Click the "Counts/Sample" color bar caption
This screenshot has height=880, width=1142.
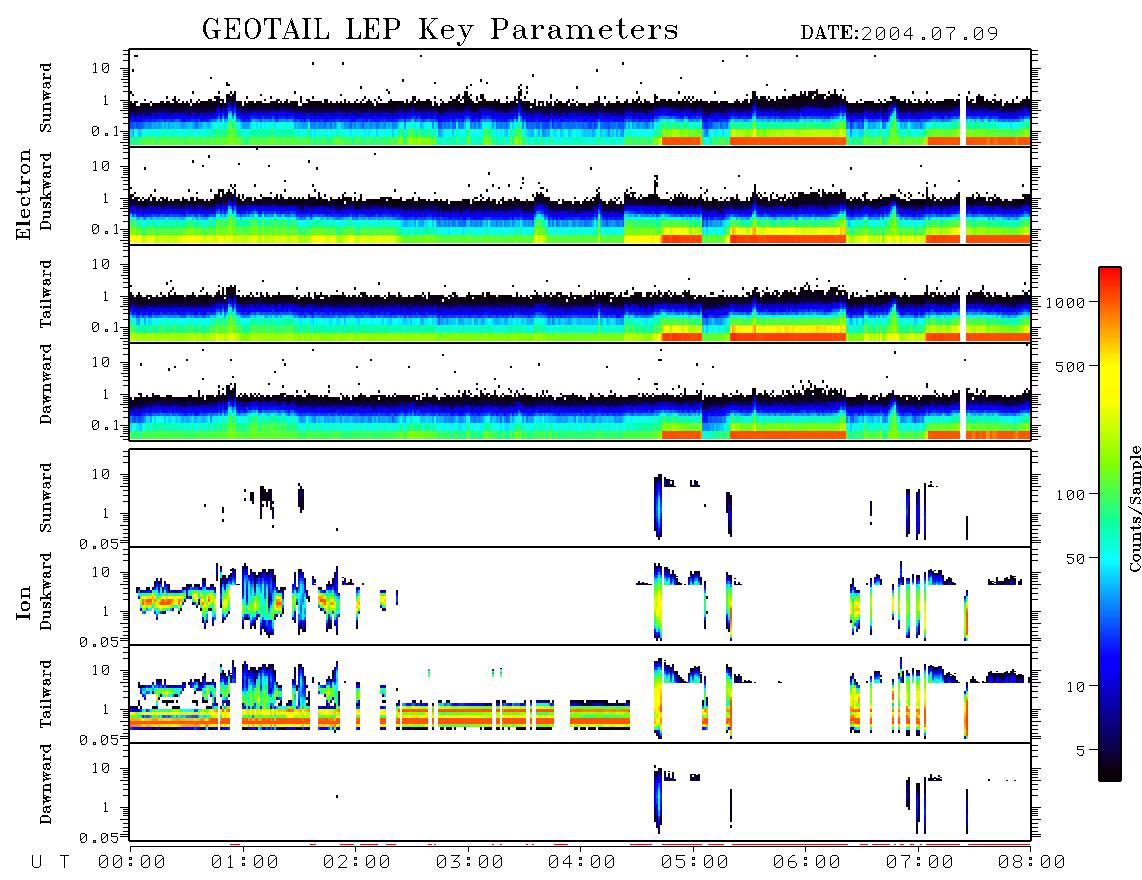coord(1134,508)
